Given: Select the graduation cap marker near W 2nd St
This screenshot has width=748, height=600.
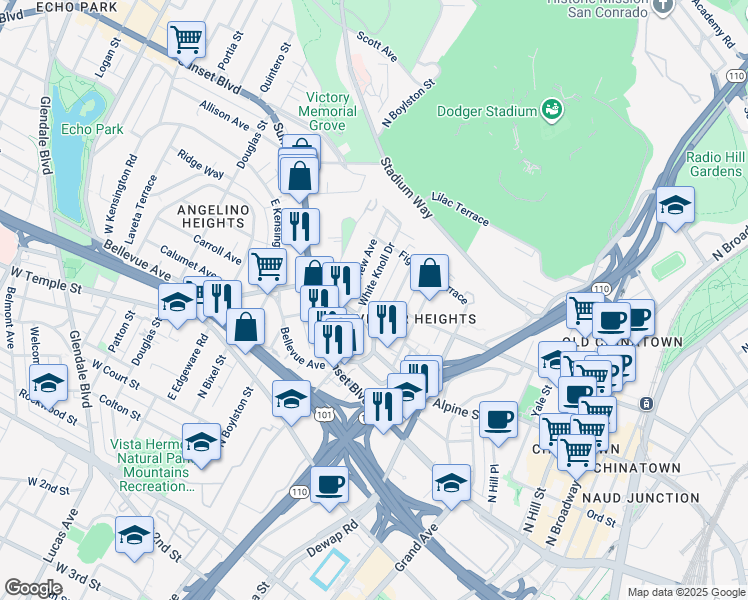Looking at the screenshot, I should point(134,535).
